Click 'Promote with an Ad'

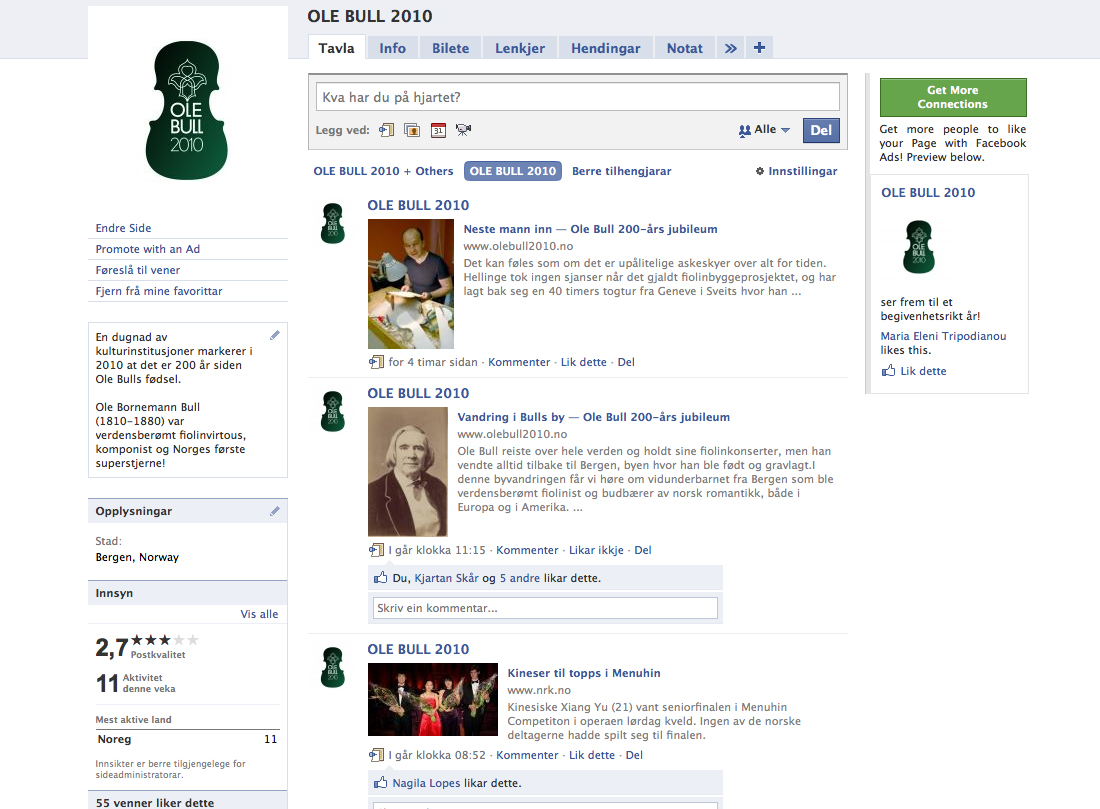coord(147,249)
